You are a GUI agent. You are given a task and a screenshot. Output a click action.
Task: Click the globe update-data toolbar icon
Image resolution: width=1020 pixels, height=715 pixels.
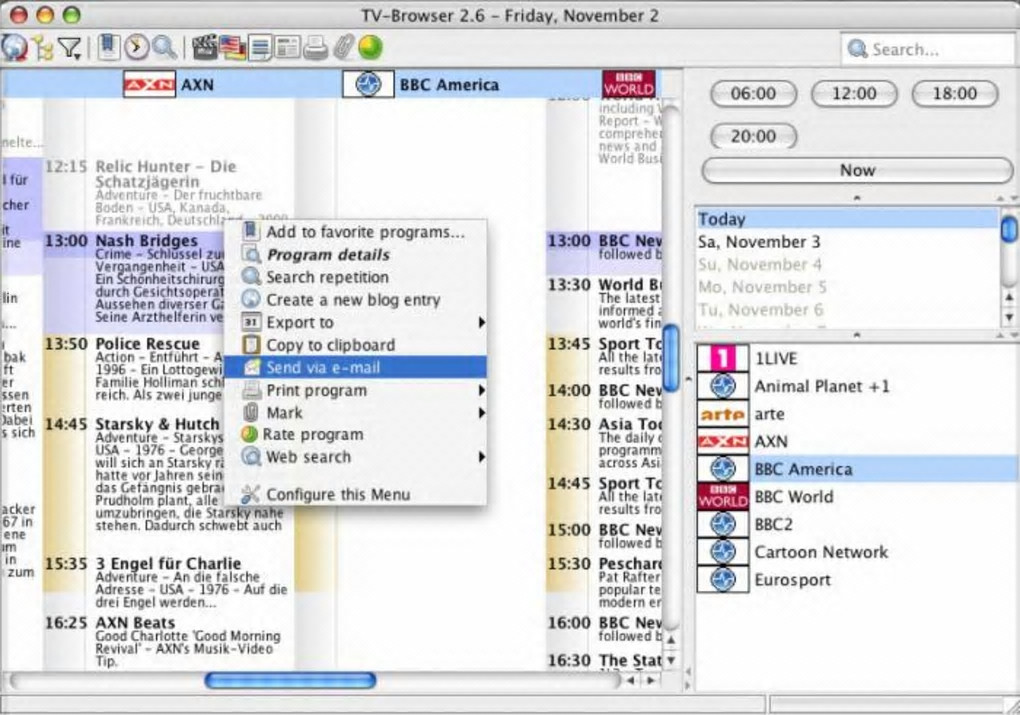14,47
